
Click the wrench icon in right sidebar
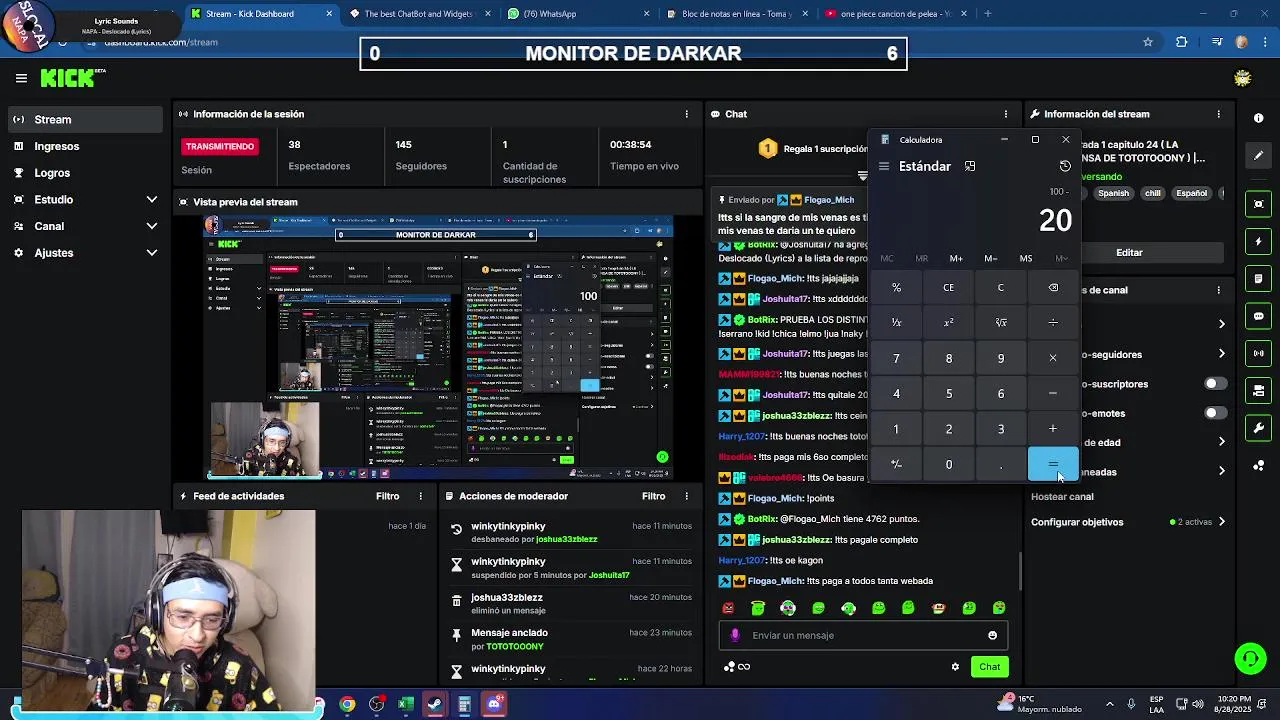[x=1259, y=428]
